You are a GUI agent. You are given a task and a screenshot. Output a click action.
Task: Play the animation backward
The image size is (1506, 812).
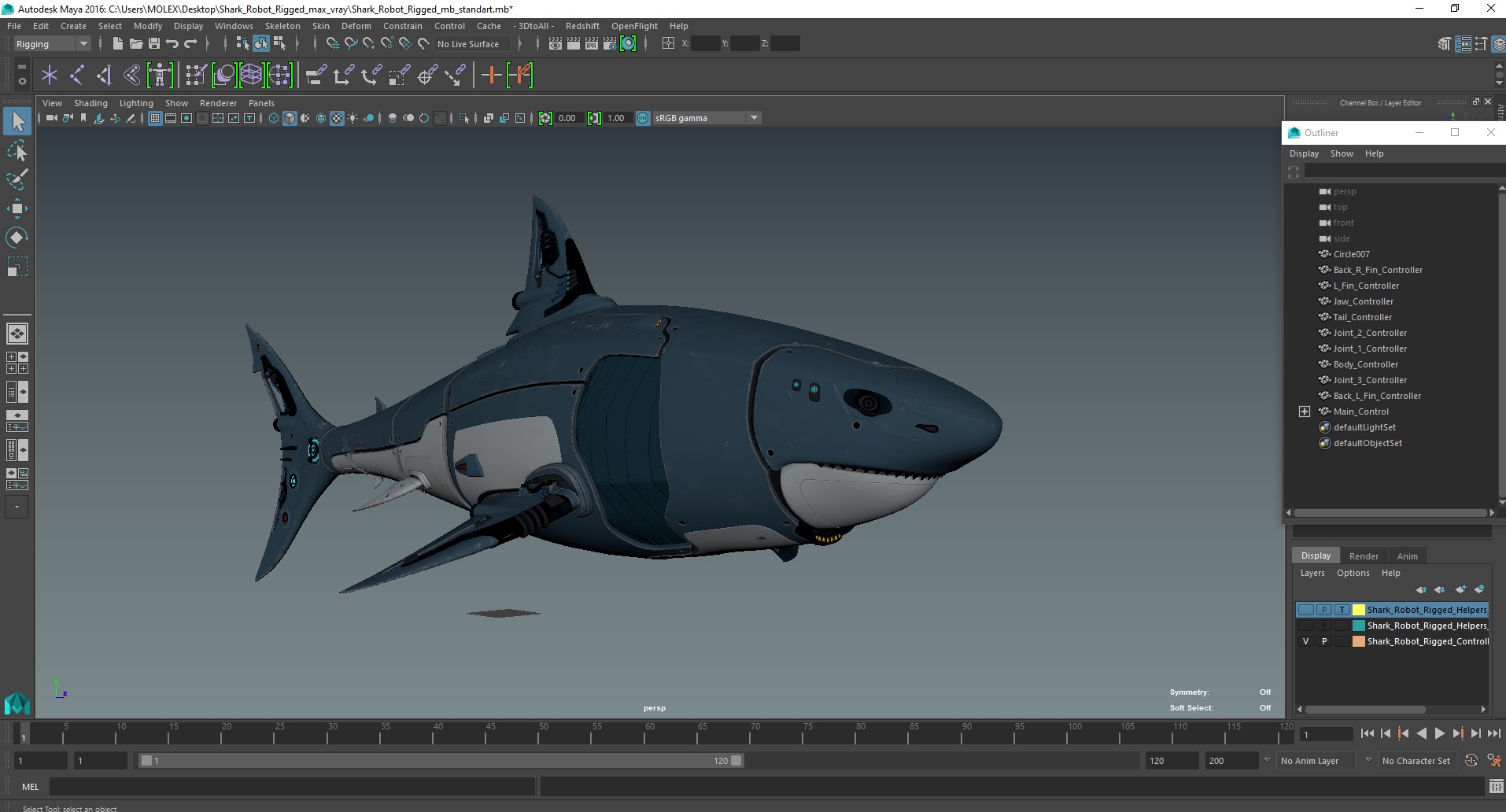tap(1421, 733)
